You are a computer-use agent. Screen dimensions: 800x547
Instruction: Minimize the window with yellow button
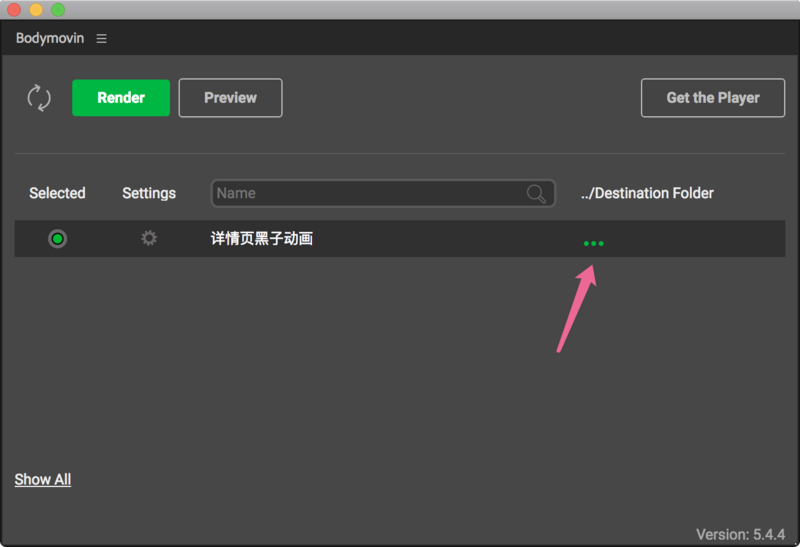(36, 10)
